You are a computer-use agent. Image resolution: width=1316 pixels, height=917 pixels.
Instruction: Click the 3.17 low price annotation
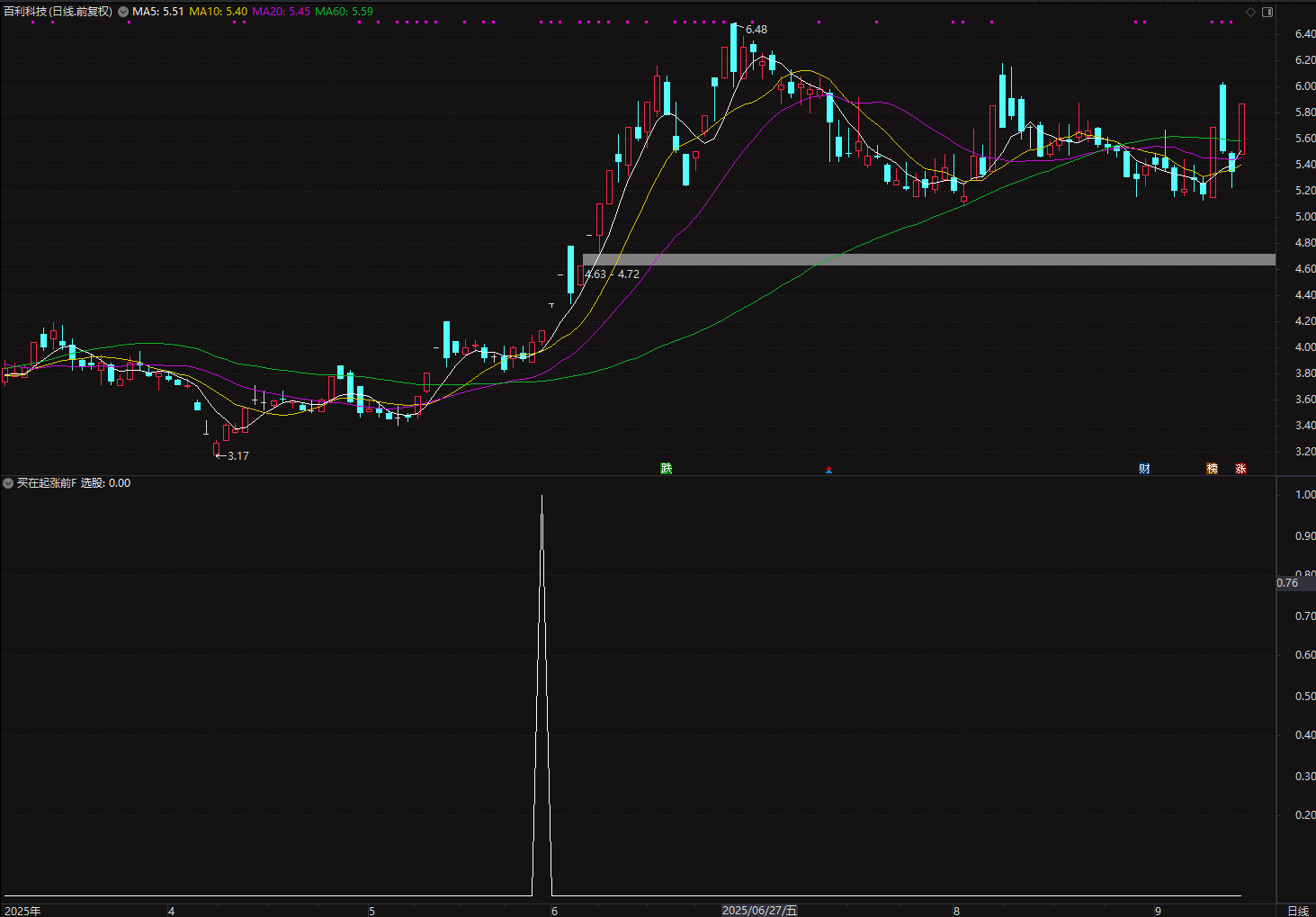(x=237, y=456)
